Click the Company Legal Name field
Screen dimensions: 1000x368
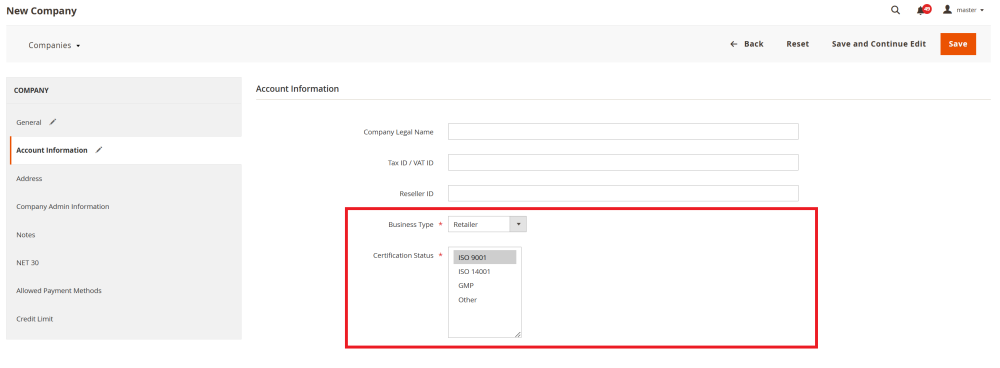point(623,131)
